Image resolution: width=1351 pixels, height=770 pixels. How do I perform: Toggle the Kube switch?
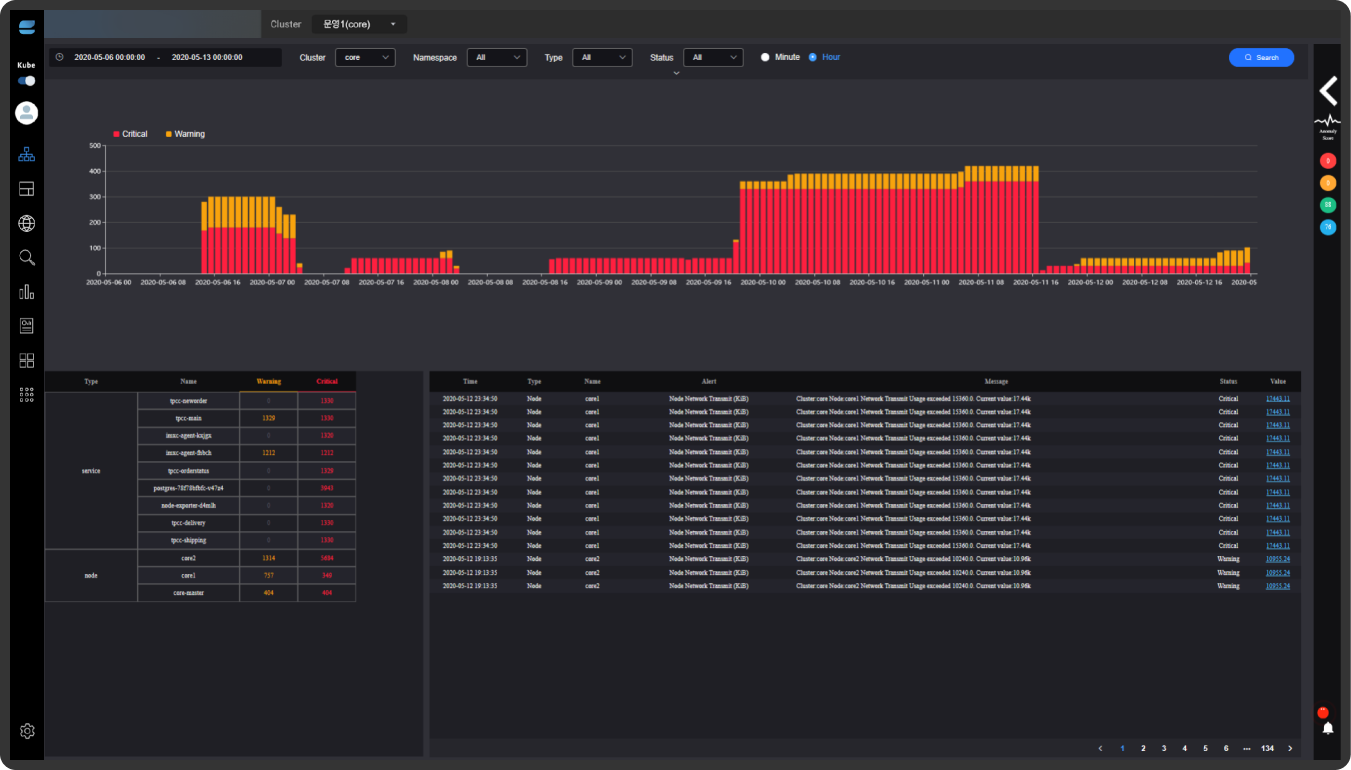(27, 81)
